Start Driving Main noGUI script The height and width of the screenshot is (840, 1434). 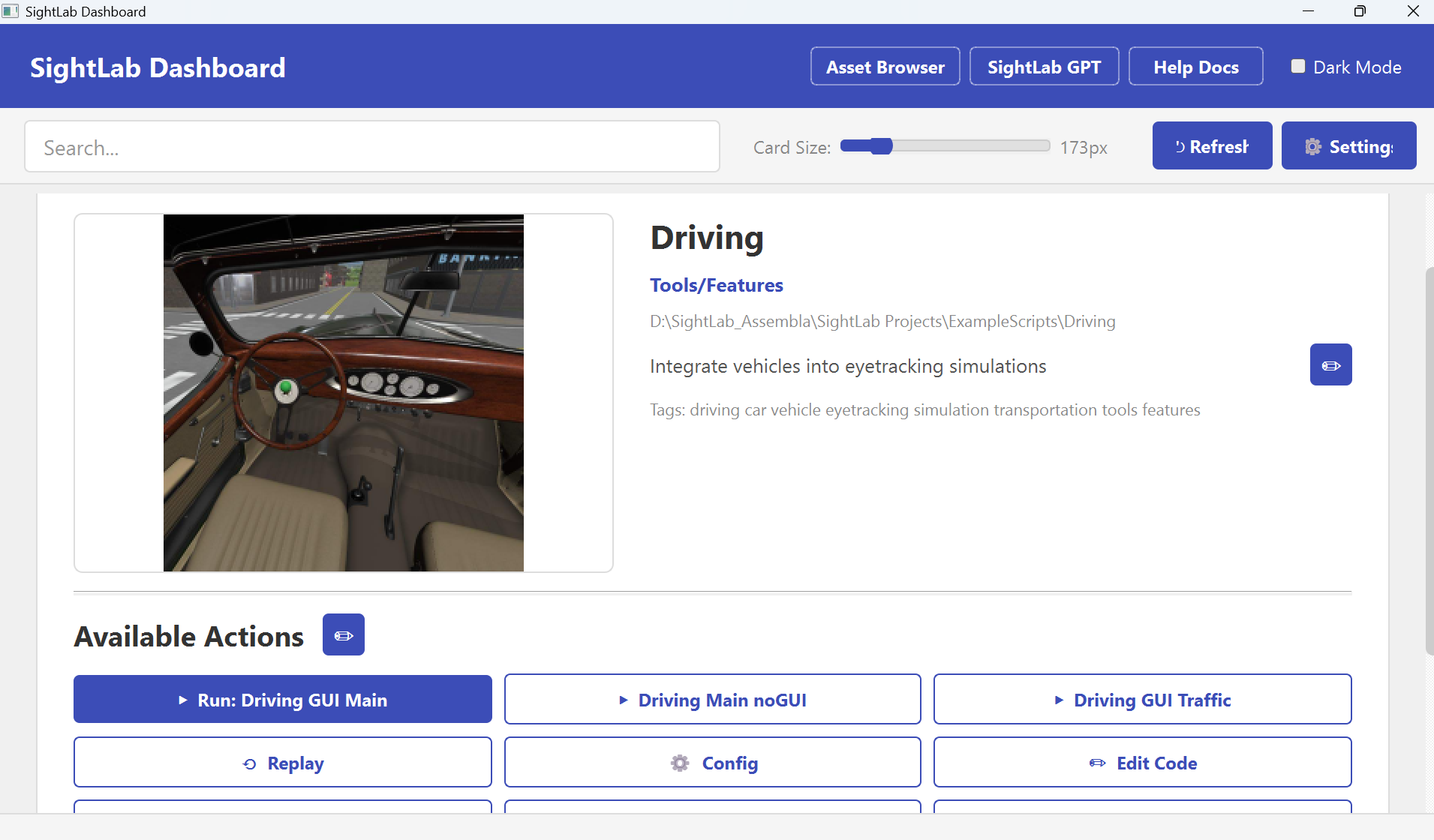[x=712, y=700]
